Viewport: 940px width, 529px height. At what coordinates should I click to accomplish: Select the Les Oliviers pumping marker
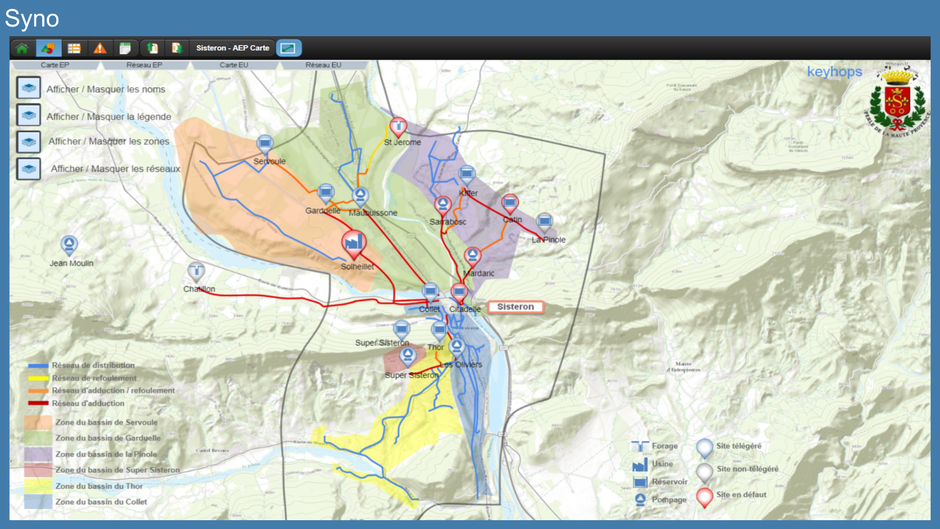pos(457,347)
